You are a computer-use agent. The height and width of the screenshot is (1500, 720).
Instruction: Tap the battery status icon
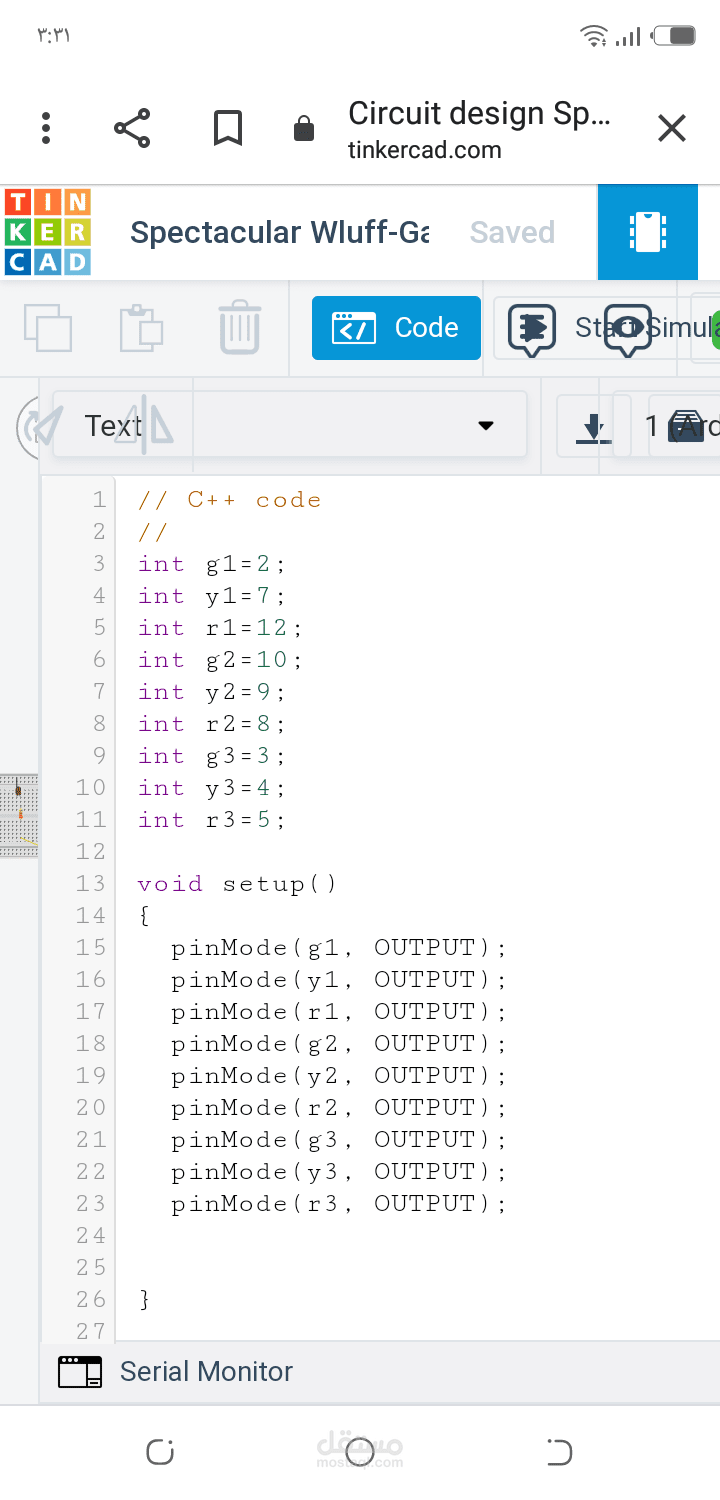tap(674, 36)
